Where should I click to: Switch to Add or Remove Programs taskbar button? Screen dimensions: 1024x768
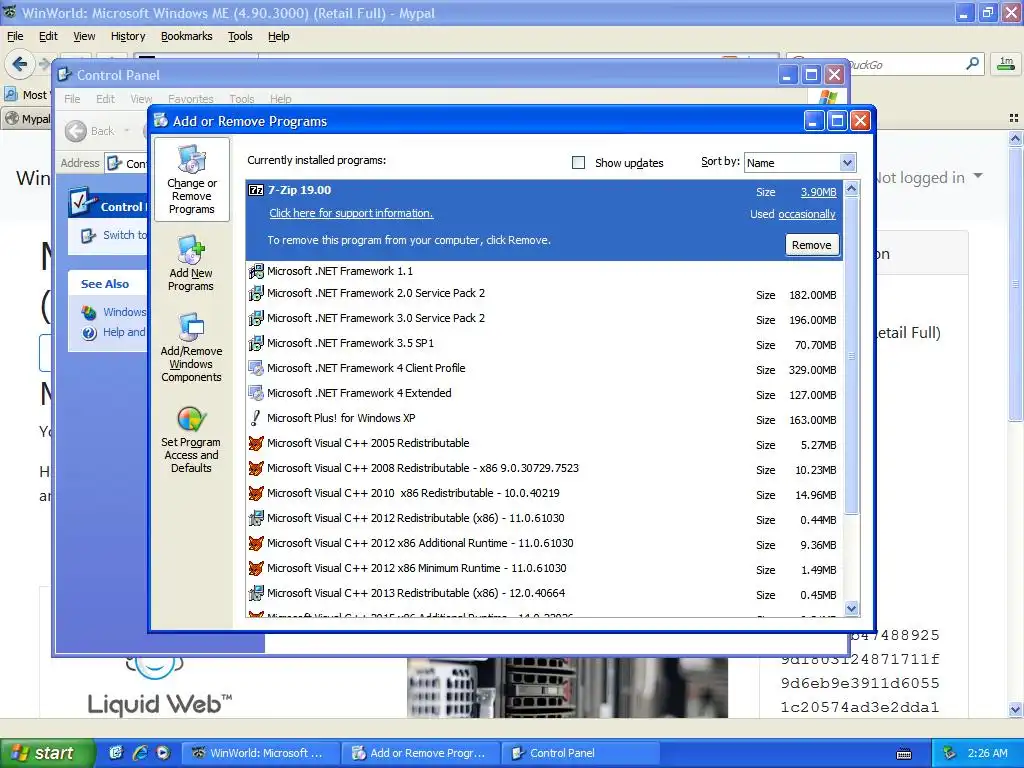pos(421,753)
